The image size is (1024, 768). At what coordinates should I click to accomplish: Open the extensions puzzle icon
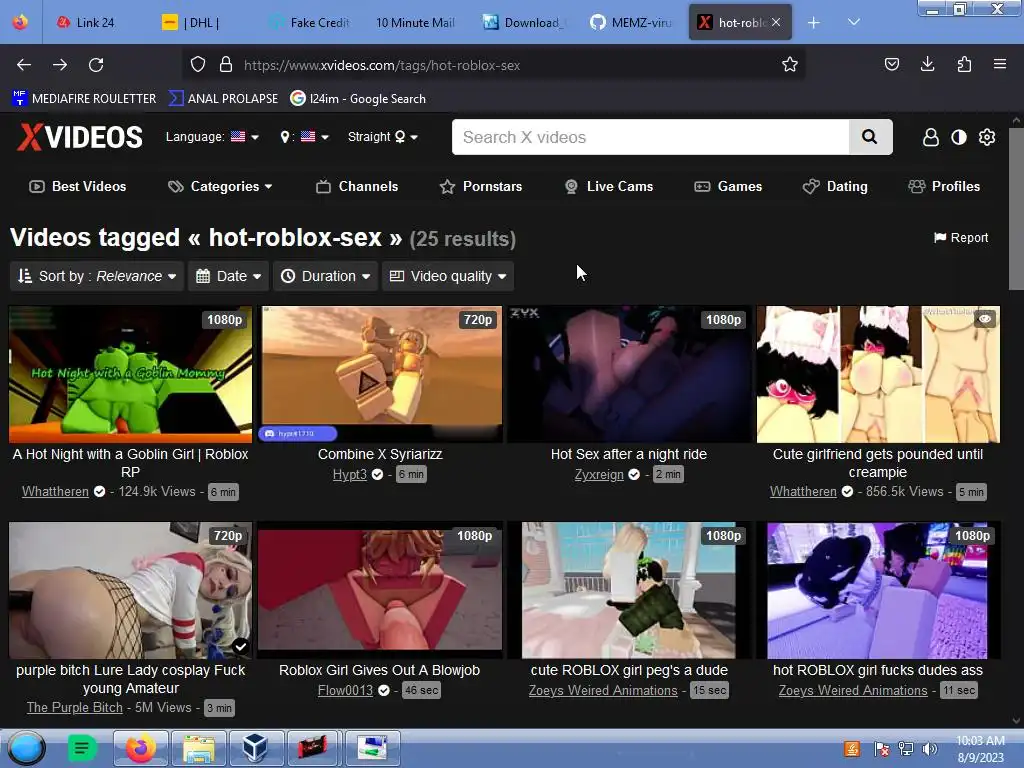(x=964, y=64)
